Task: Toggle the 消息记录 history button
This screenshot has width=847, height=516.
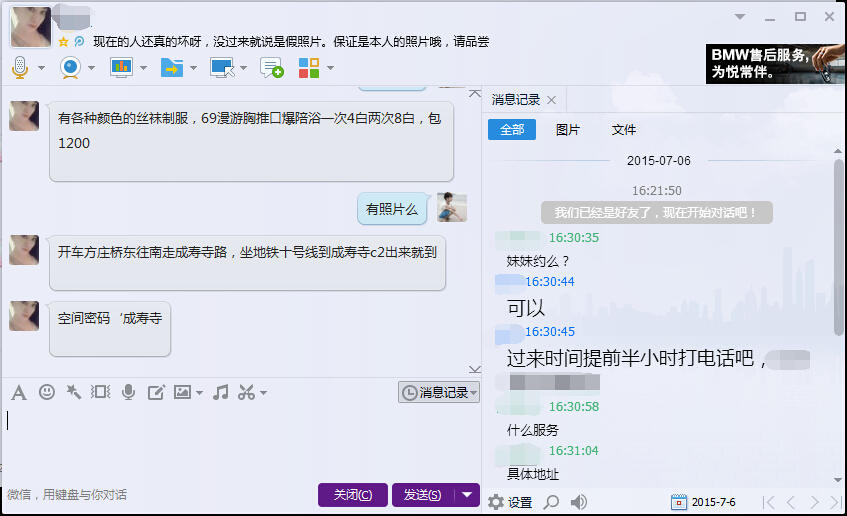Action: tap(439, 392)
